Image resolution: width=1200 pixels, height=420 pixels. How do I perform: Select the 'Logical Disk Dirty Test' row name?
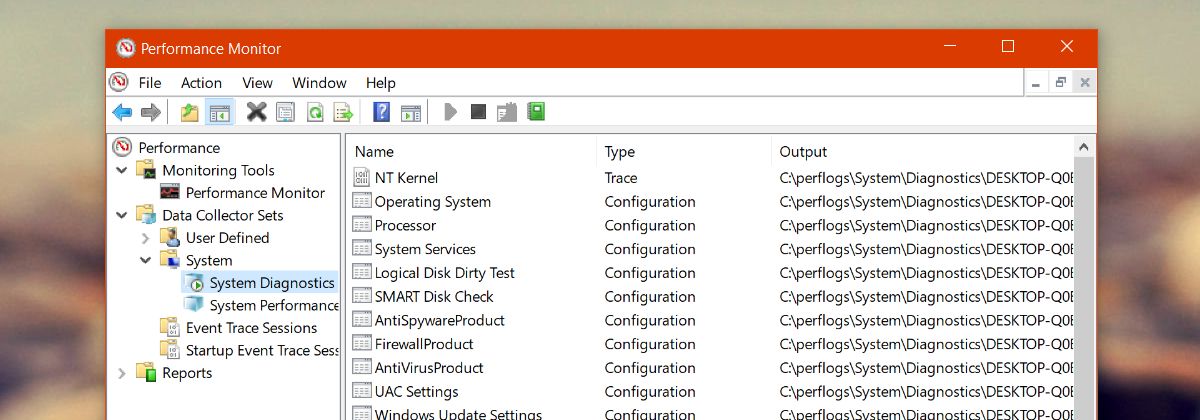tap(444, 273)
